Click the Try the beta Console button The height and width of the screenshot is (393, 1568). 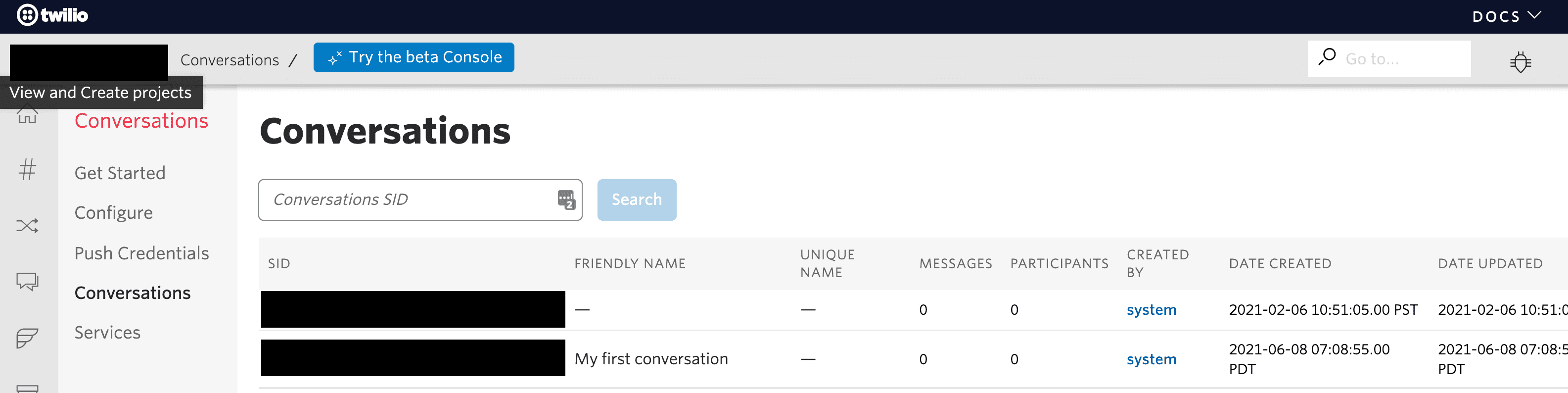(414, 57)
